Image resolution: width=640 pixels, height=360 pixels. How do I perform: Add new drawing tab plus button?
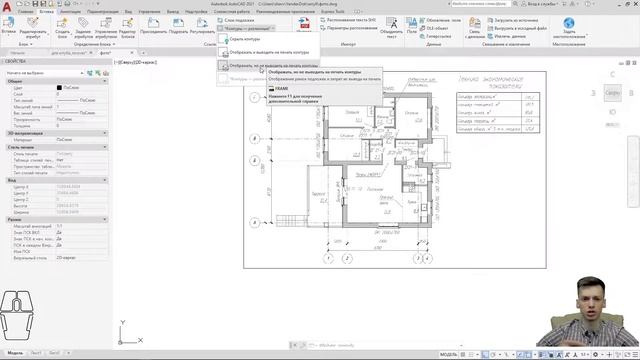[143, 53]
